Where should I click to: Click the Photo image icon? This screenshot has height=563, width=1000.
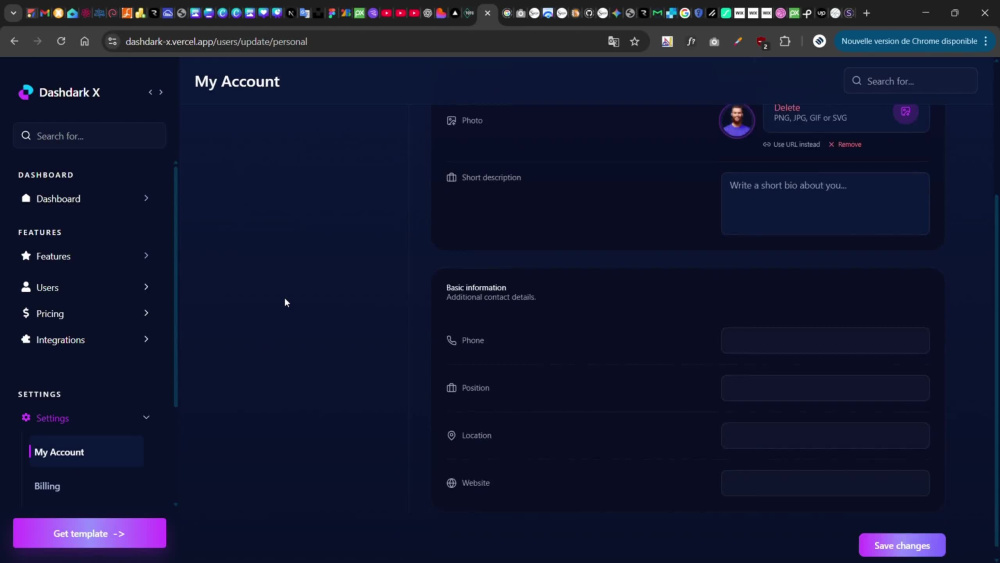(452, 121)
